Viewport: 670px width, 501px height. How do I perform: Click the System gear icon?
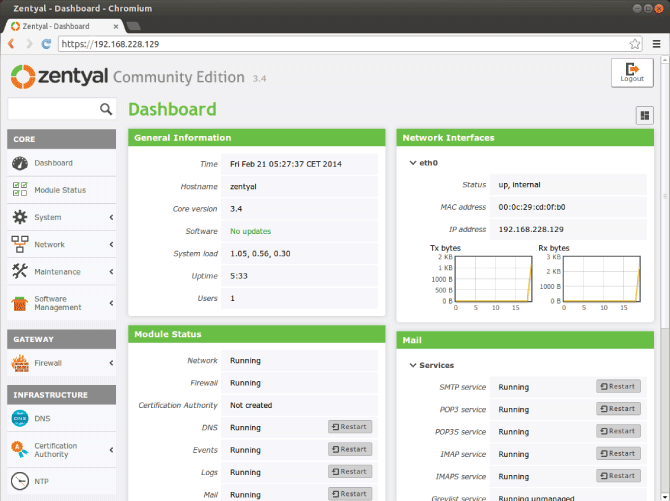click(x=20, y=217)
